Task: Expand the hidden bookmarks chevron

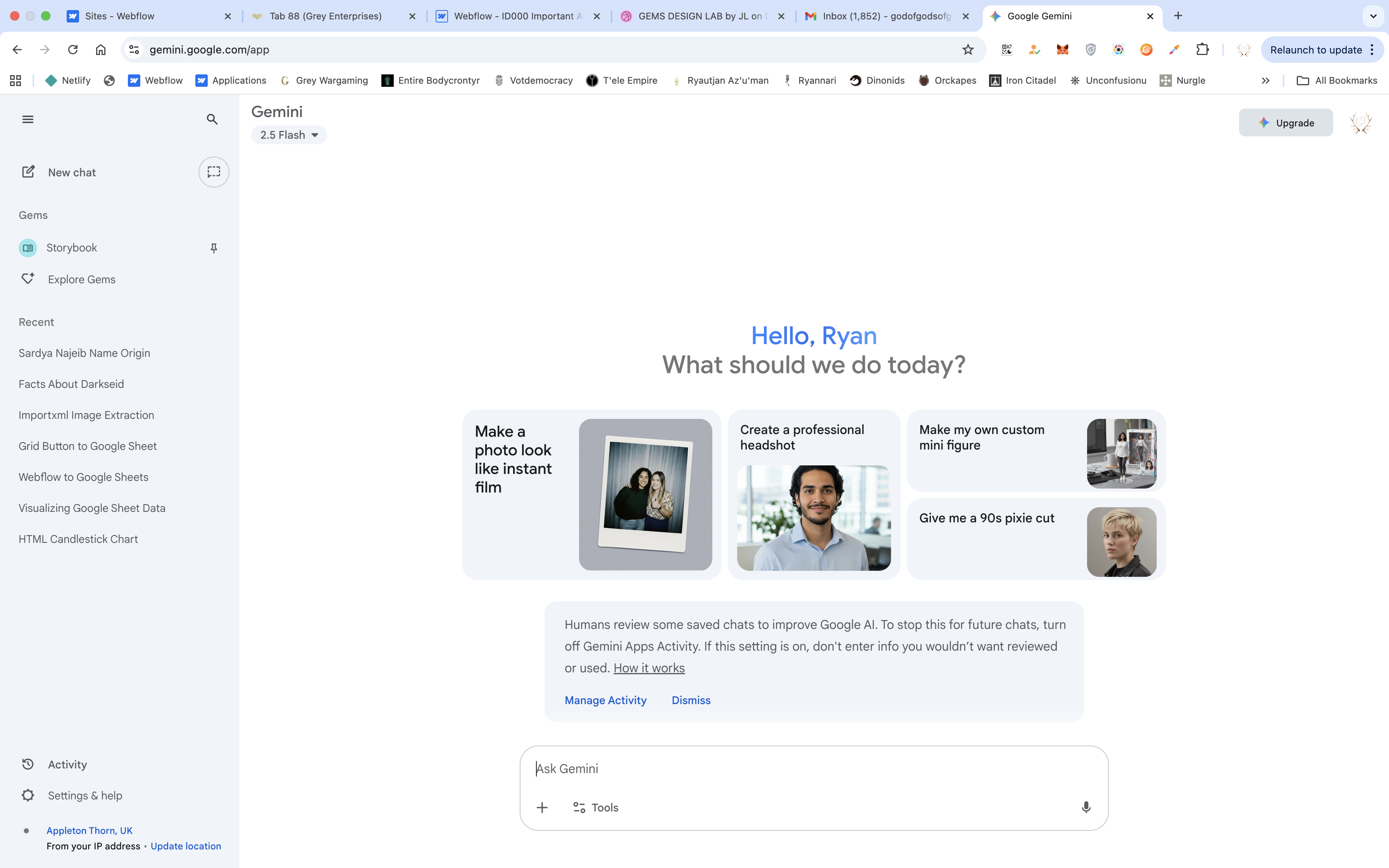Action: tap(1265, 80)
